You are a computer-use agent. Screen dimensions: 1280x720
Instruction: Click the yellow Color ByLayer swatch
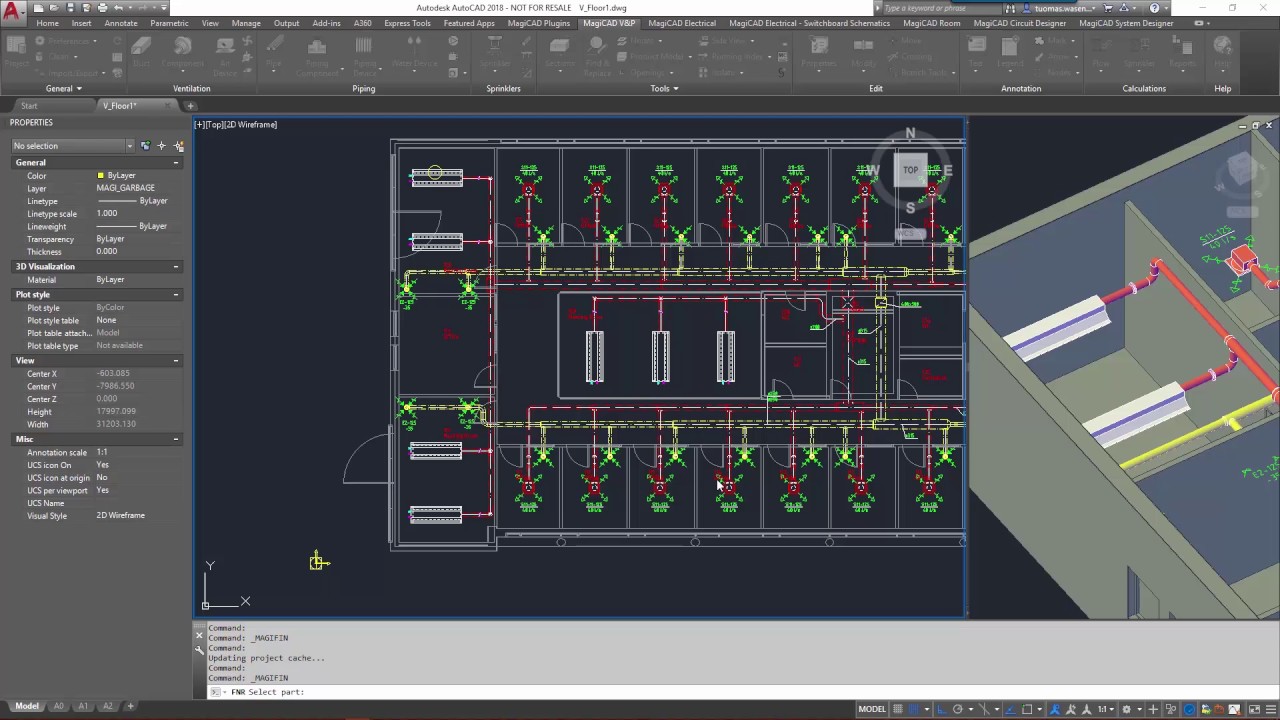click(100, 176)
